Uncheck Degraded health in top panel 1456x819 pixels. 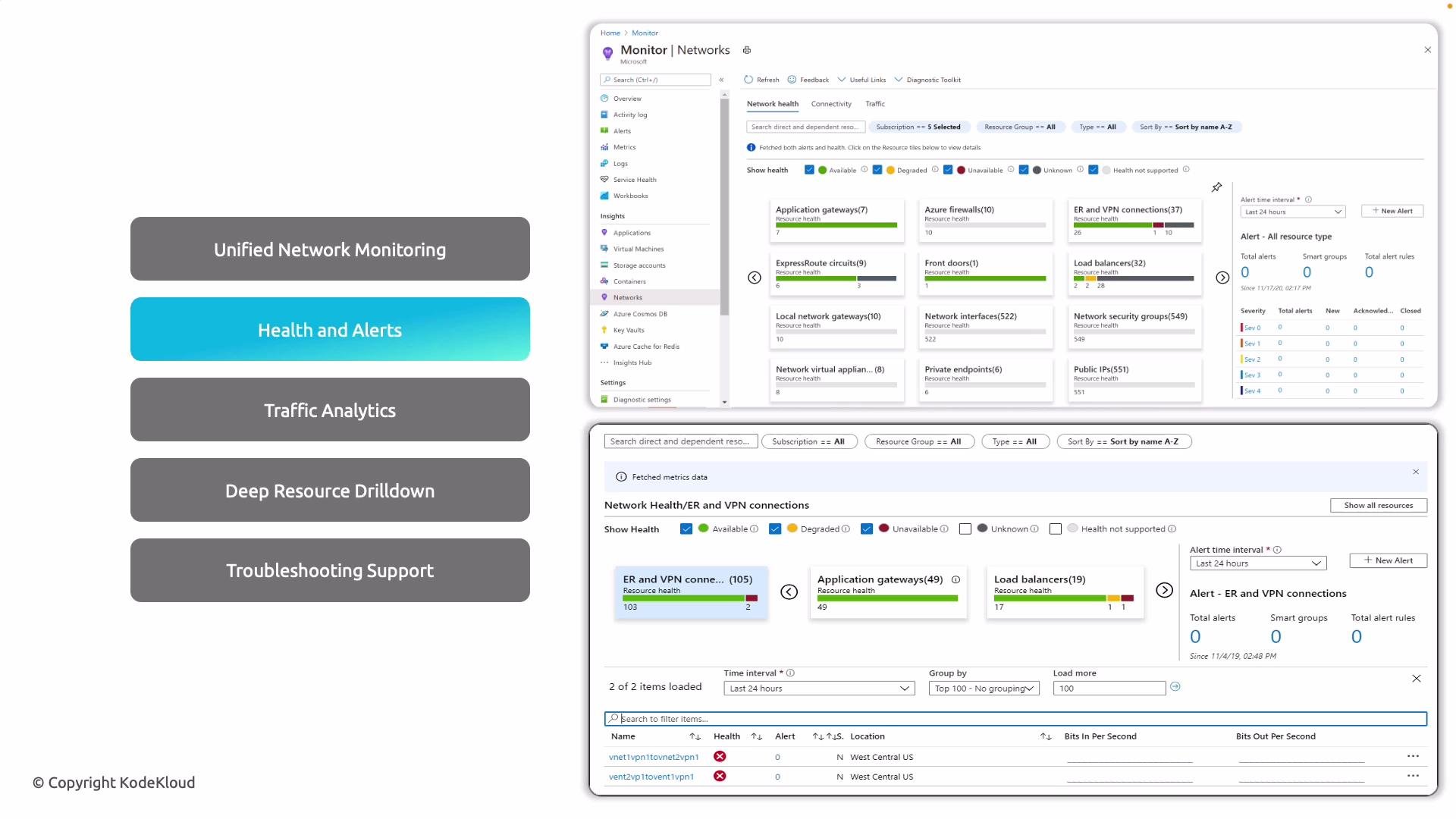[877, 170]
